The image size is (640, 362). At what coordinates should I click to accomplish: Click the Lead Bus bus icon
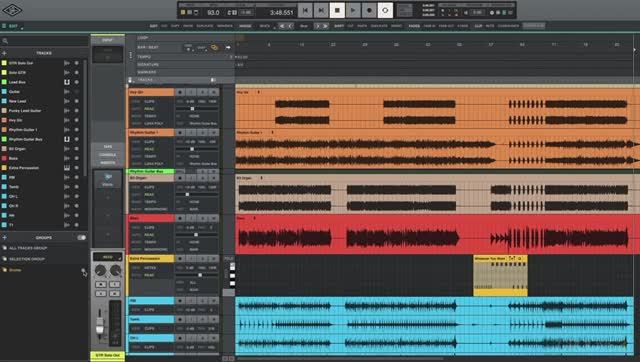[67, 82]
